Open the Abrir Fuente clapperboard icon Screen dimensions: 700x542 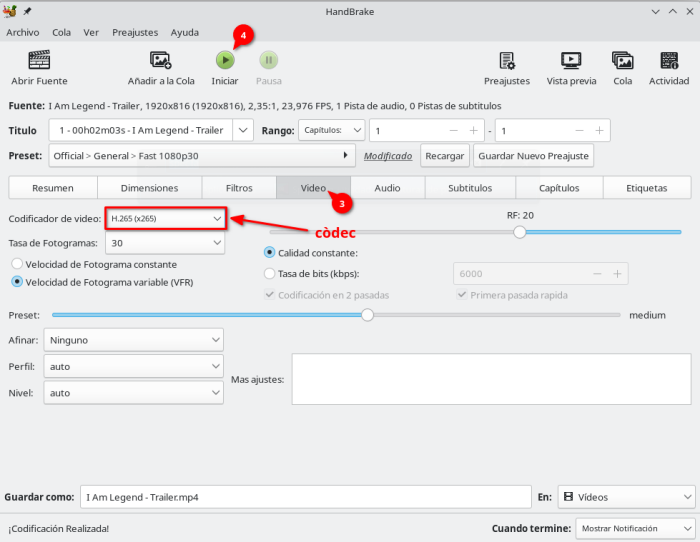[39, 60]
